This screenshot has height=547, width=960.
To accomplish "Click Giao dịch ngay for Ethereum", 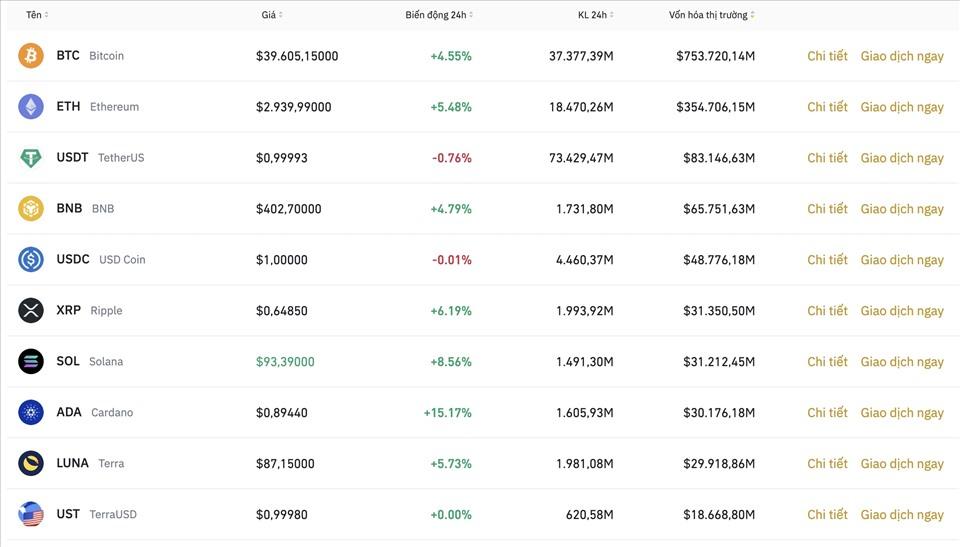I will (x=902, y=107).
